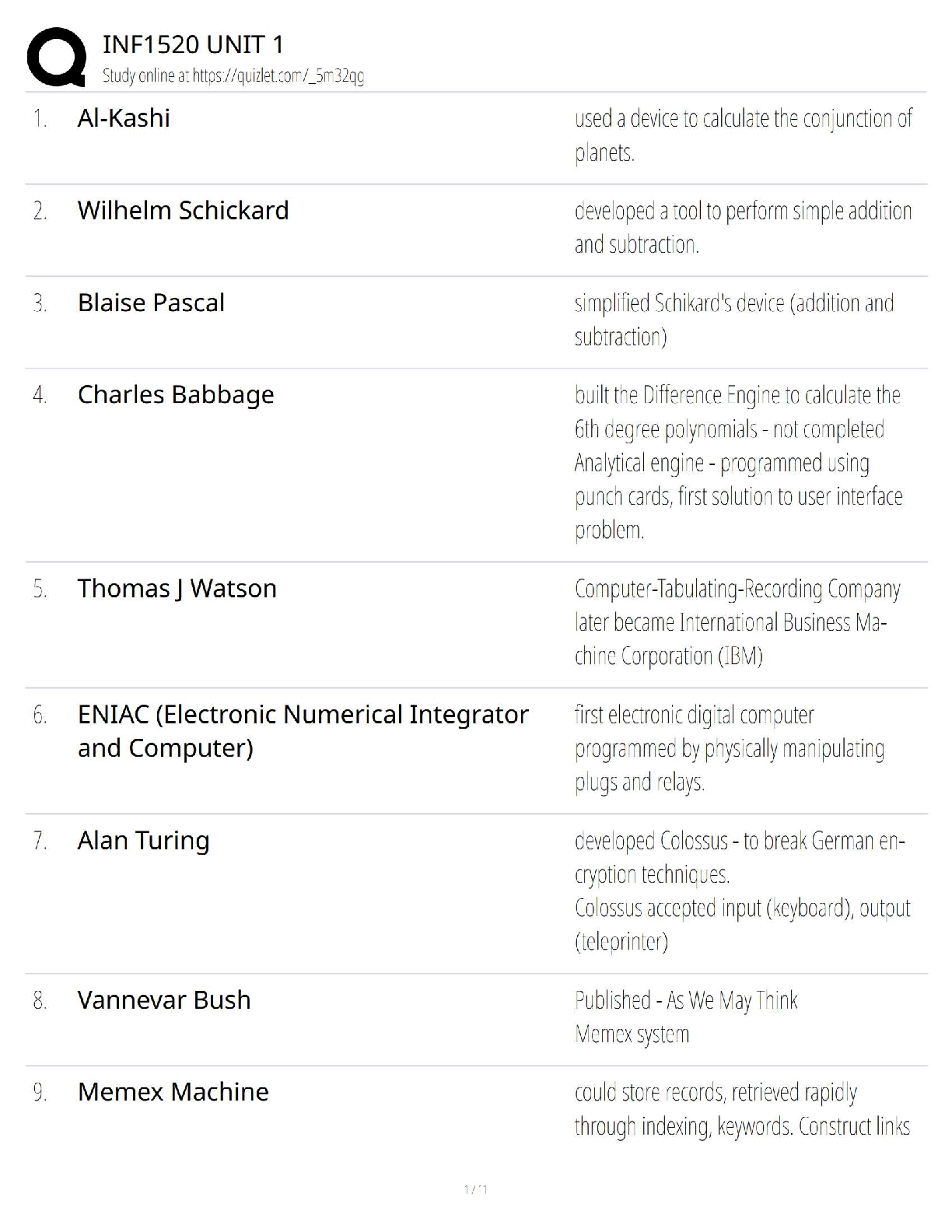Open the quizlet.com study link
The width and height of the screenshot is (952, 1232).
click(x=233, y=76)
